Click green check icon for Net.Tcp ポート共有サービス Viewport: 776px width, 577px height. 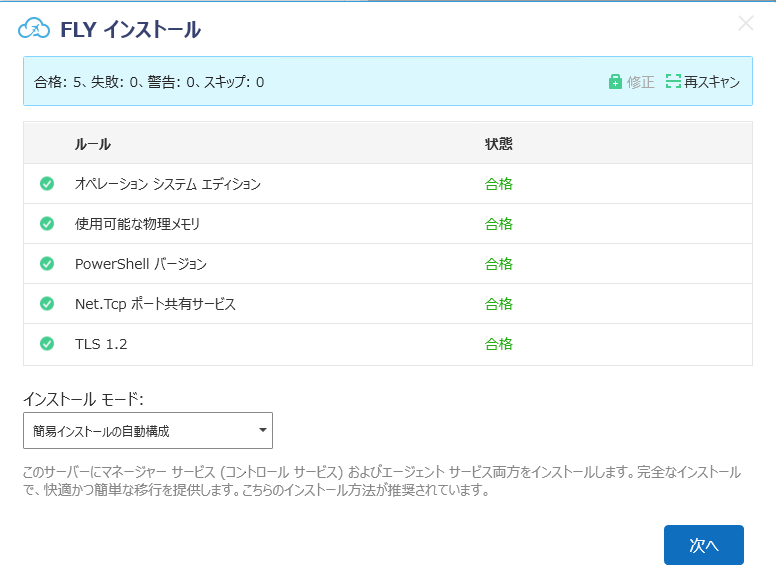(47, 303)
